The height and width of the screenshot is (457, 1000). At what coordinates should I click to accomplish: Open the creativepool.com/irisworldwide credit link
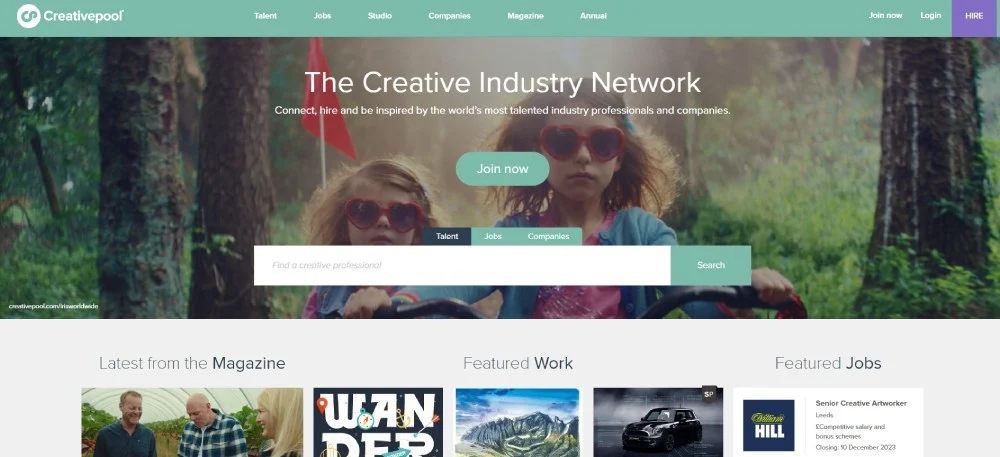tap(54, 307)
